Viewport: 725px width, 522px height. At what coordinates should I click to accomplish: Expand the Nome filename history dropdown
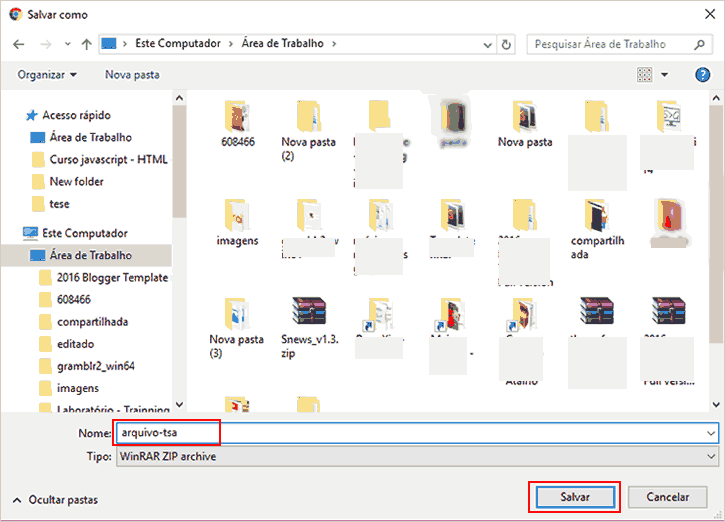[x=710, y=433]
